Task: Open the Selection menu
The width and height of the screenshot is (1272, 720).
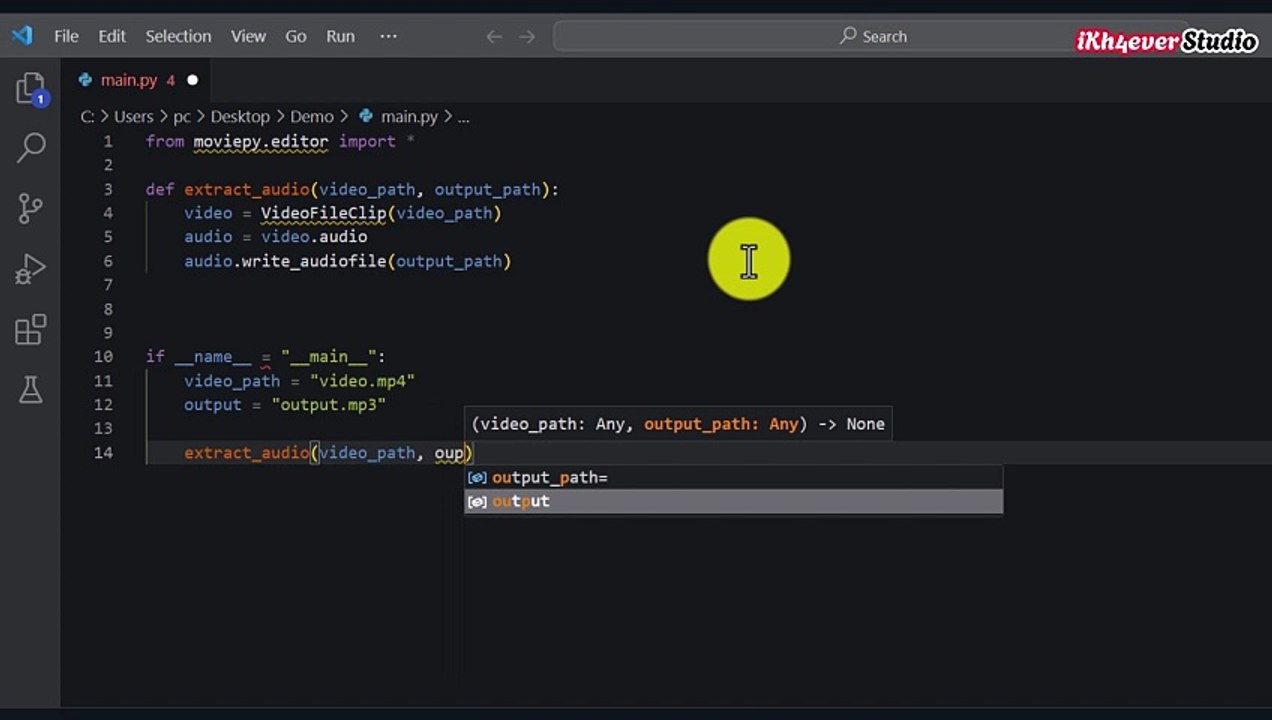Action: point(178,36)
